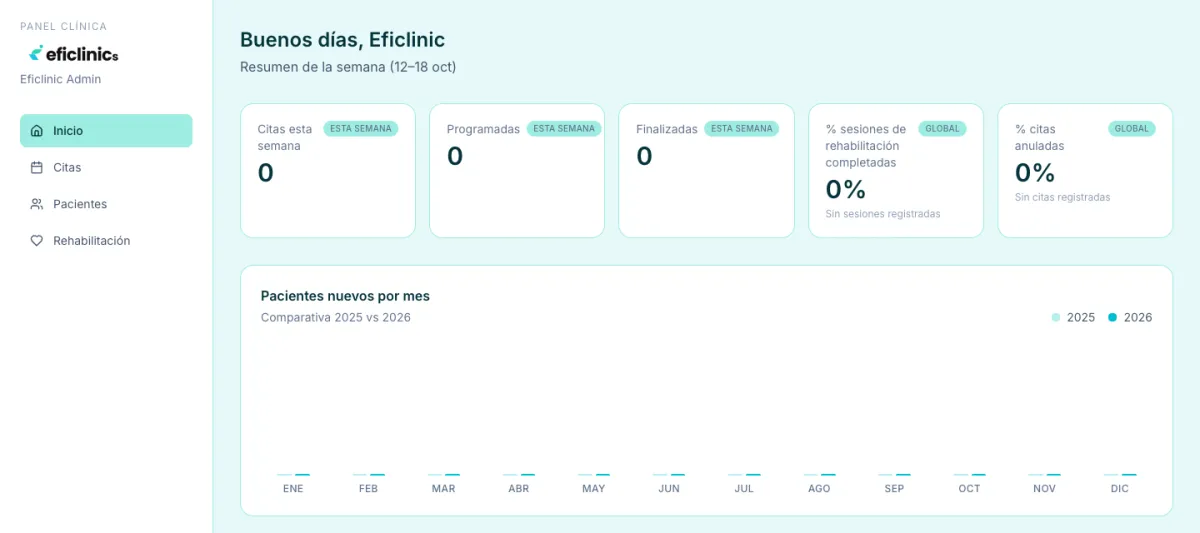Viewport: 1200px width, 533px height.
Task: Open the Pacientes section
Action: (x=106, y=204)
